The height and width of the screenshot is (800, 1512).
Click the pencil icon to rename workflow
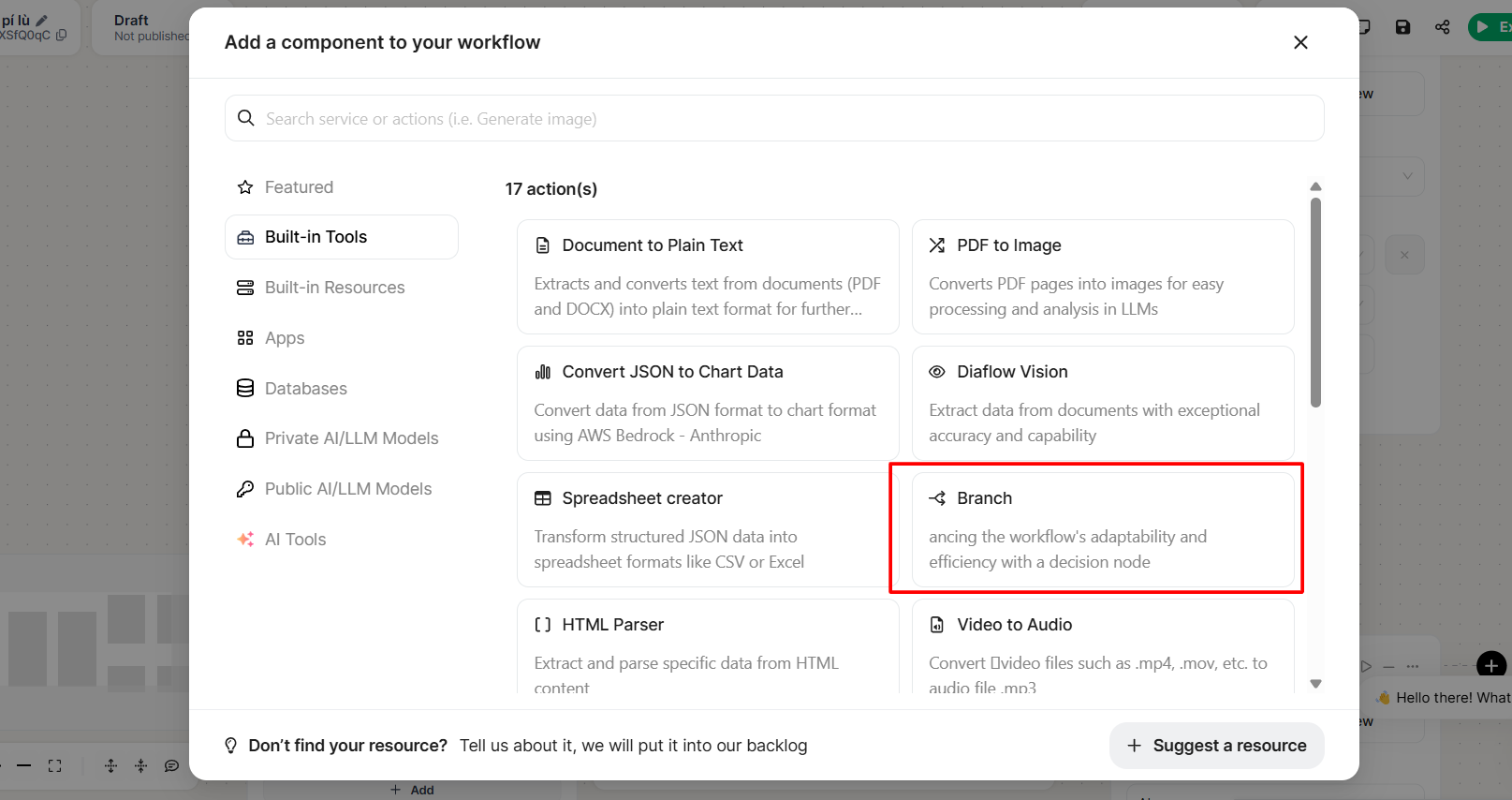click(42, 20)
